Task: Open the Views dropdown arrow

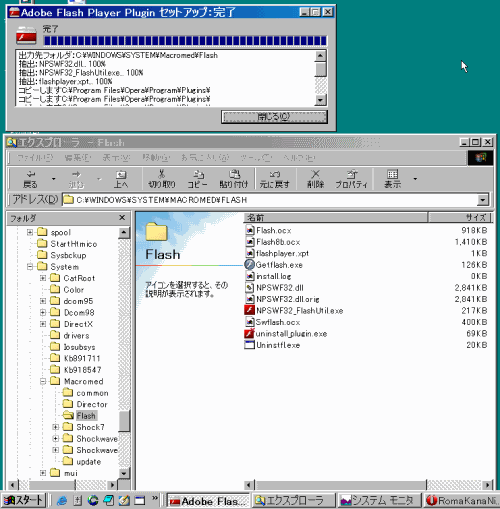Action: click(415, 179)
